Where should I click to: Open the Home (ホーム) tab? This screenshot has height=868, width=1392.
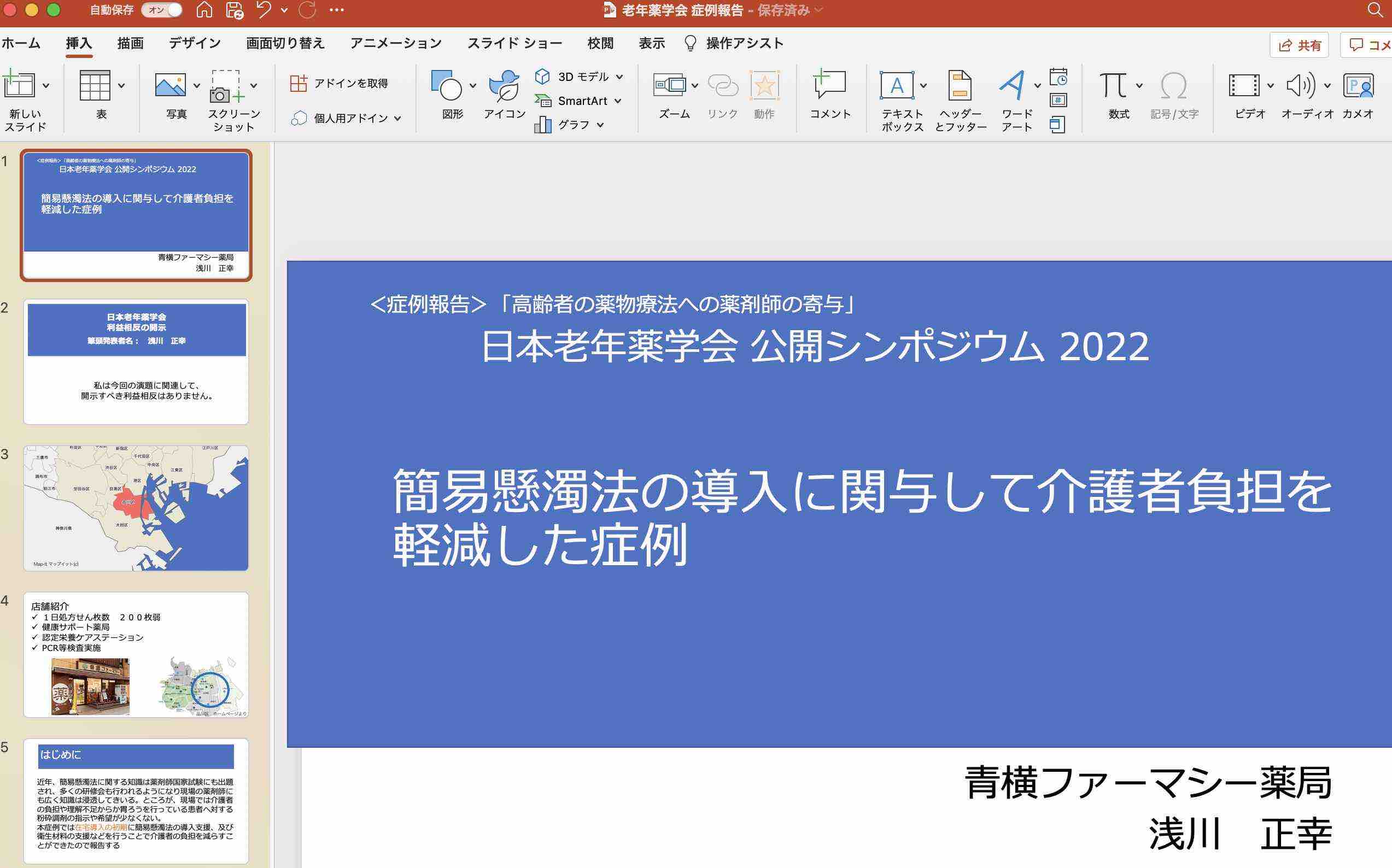[x=21, y=43]
